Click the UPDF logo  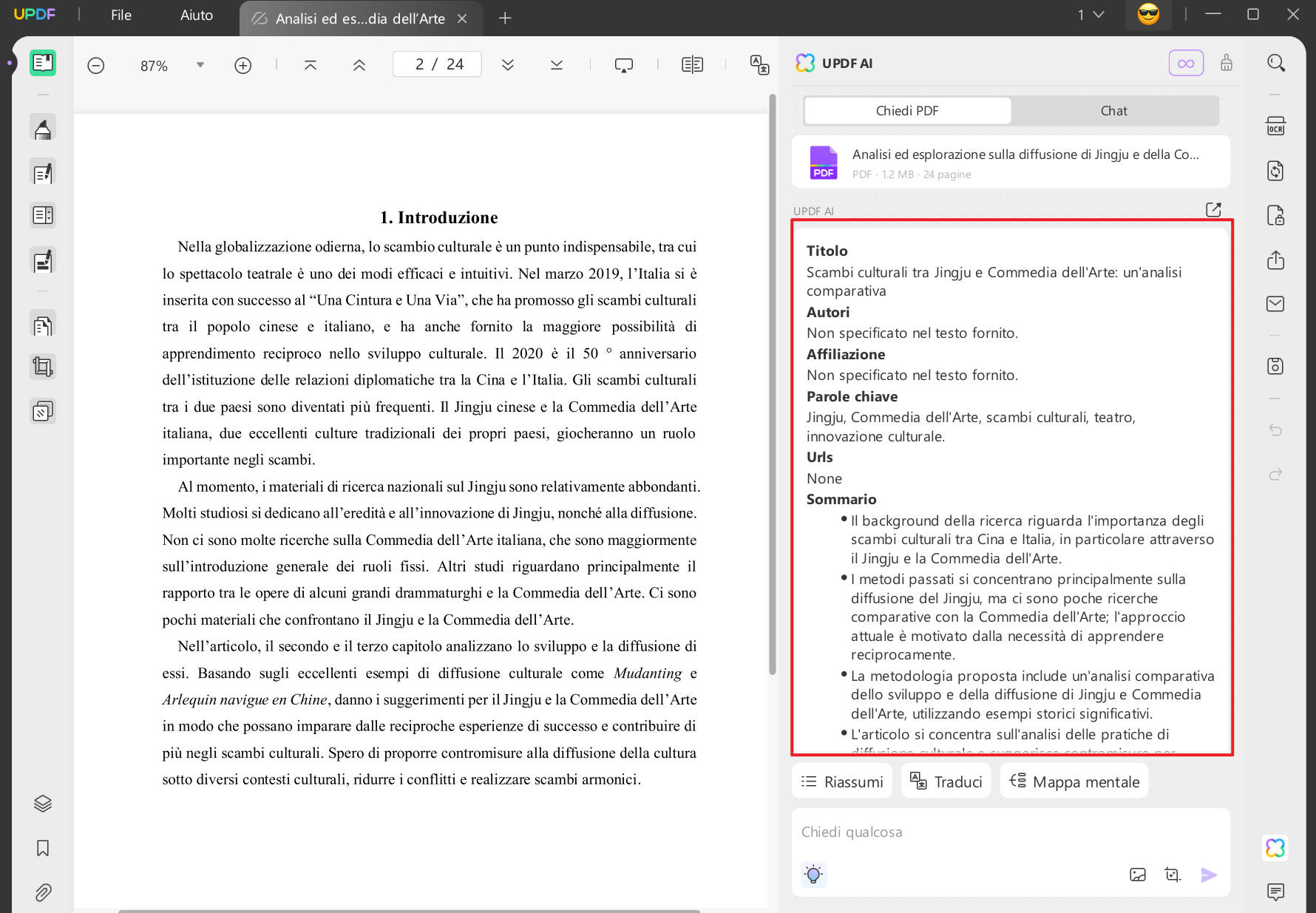(35, 15)
